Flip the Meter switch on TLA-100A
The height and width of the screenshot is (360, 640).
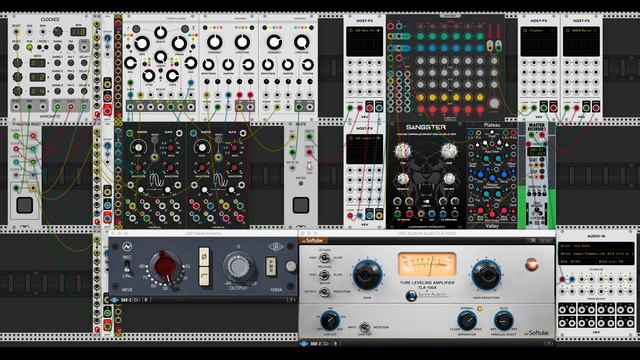tap(324, 291)
